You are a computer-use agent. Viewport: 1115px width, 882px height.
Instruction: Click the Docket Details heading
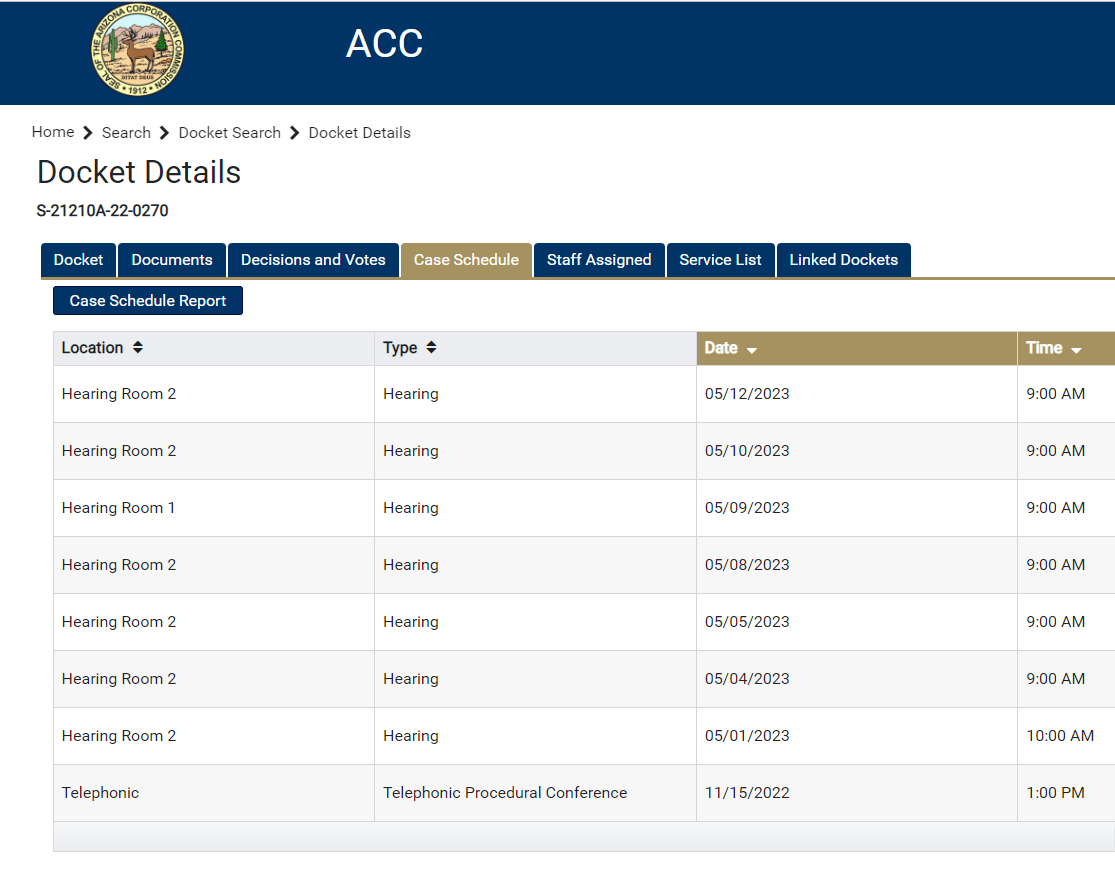(139, 172)
